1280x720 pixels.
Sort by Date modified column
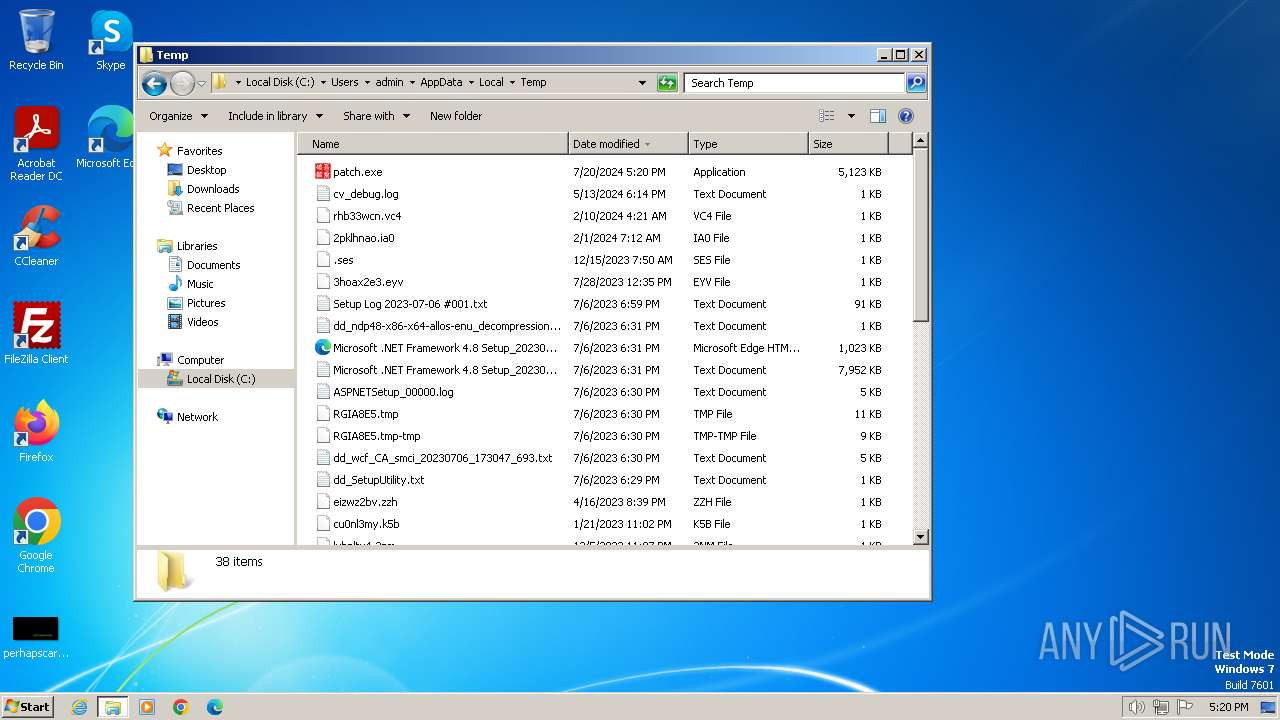[628, 144]
